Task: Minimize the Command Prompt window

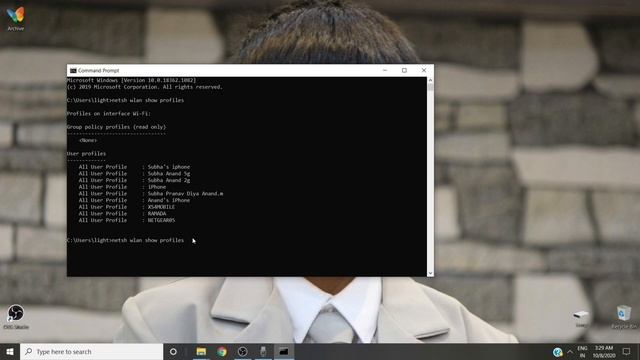Action: tap(384, 70)
